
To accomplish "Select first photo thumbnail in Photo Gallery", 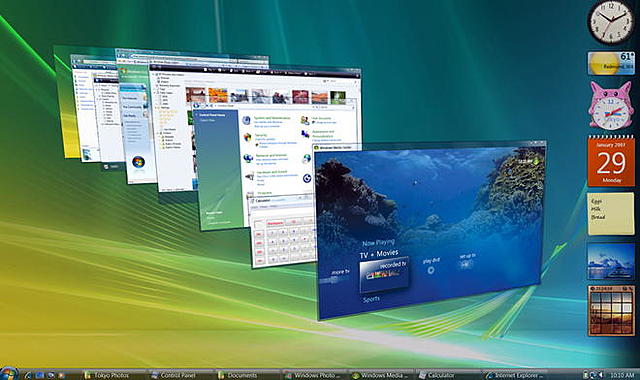I will tap(196, 95).
